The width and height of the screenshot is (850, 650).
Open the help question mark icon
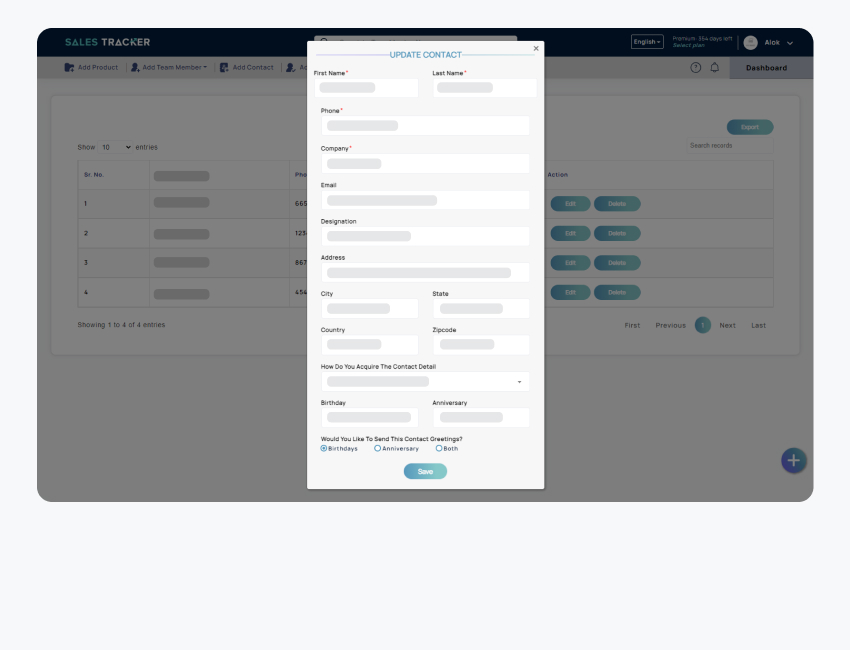[696, 67]
